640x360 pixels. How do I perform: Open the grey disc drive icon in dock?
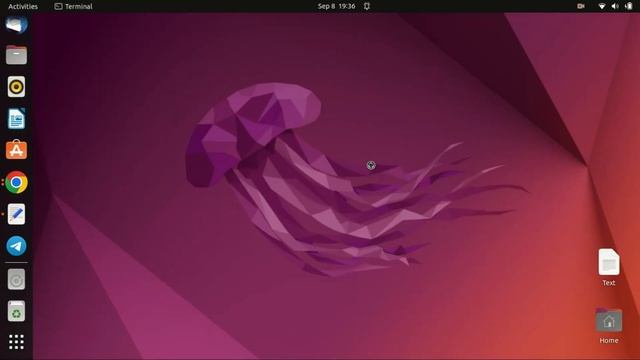pyautogui.click(x=16, y=280)
